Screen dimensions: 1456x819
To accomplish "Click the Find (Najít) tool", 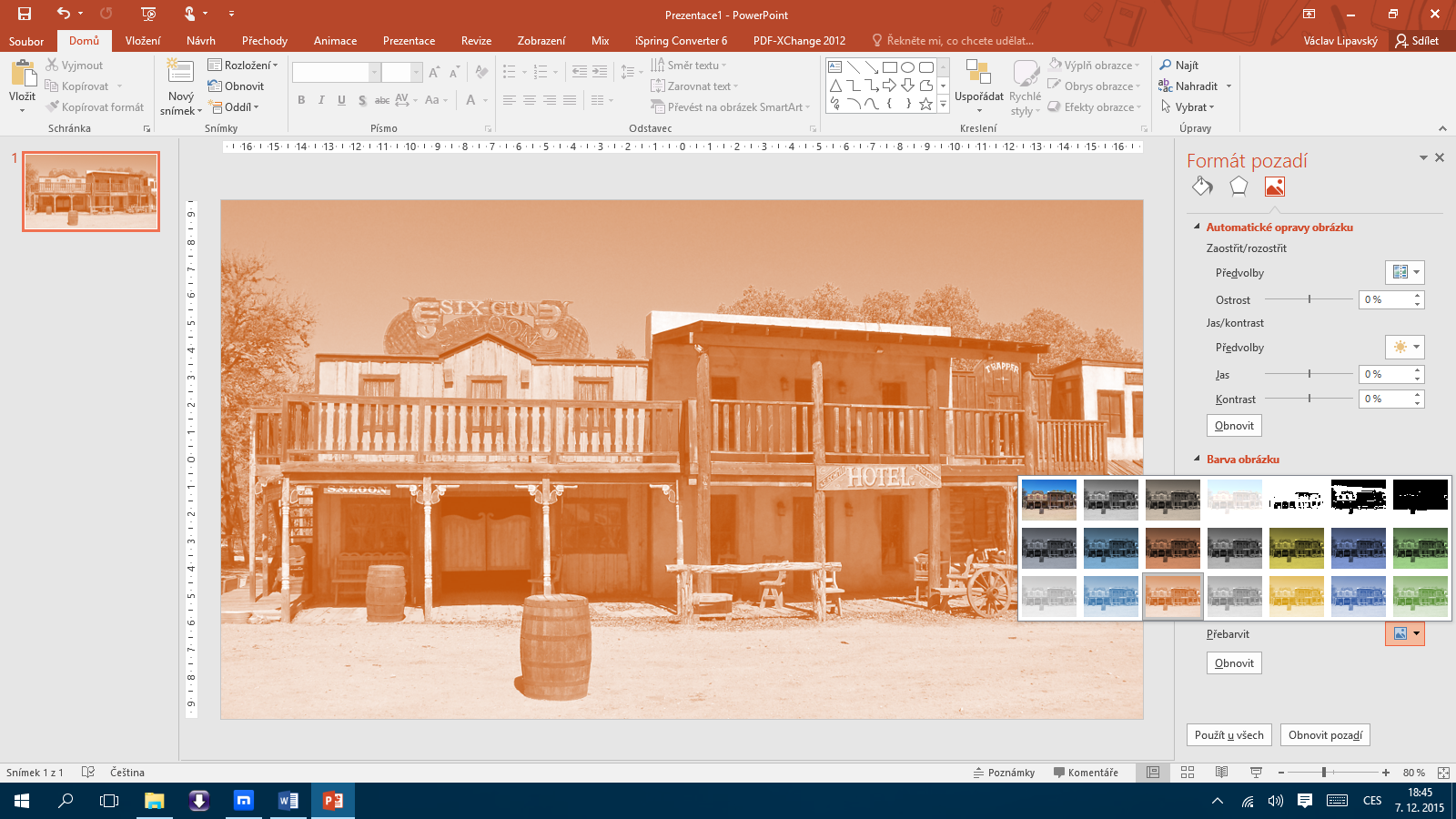I will [x=1179, y=66].
